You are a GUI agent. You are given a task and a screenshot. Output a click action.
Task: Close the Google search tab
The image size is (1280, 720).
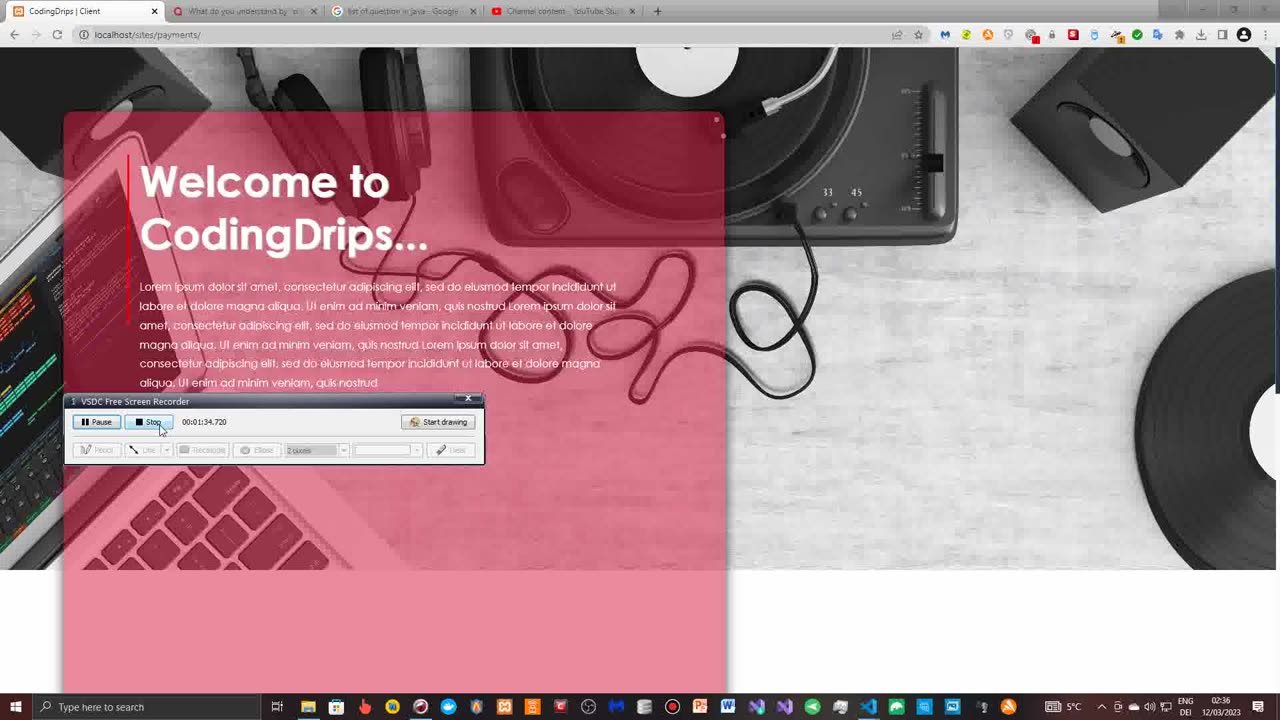pyautogui.click(x=473, y=11)
